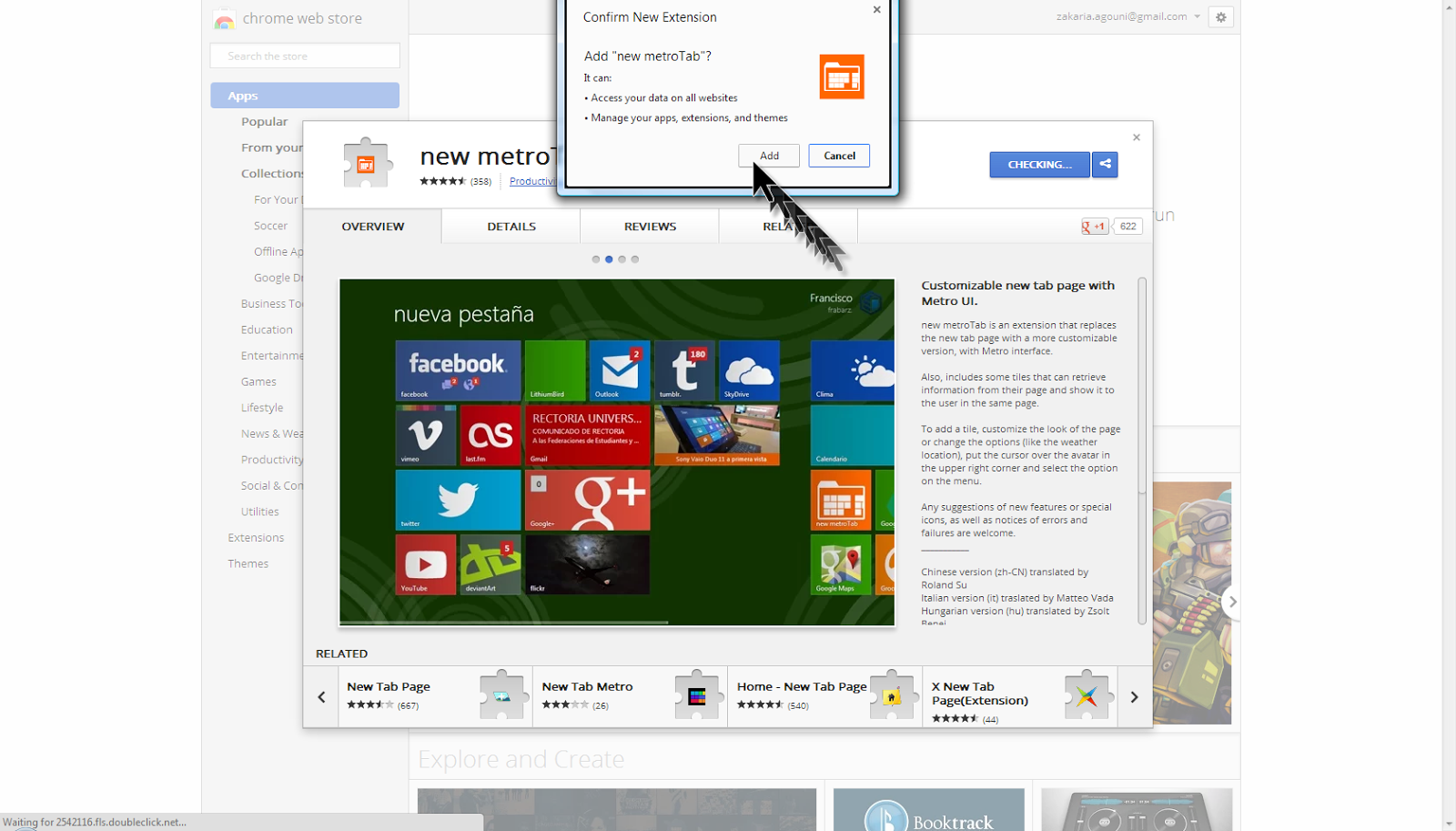Image resolution: width=1456 pixels, height=831 pixels.
Task: Click the Clima weather tile
Action: tap(853, 370)
